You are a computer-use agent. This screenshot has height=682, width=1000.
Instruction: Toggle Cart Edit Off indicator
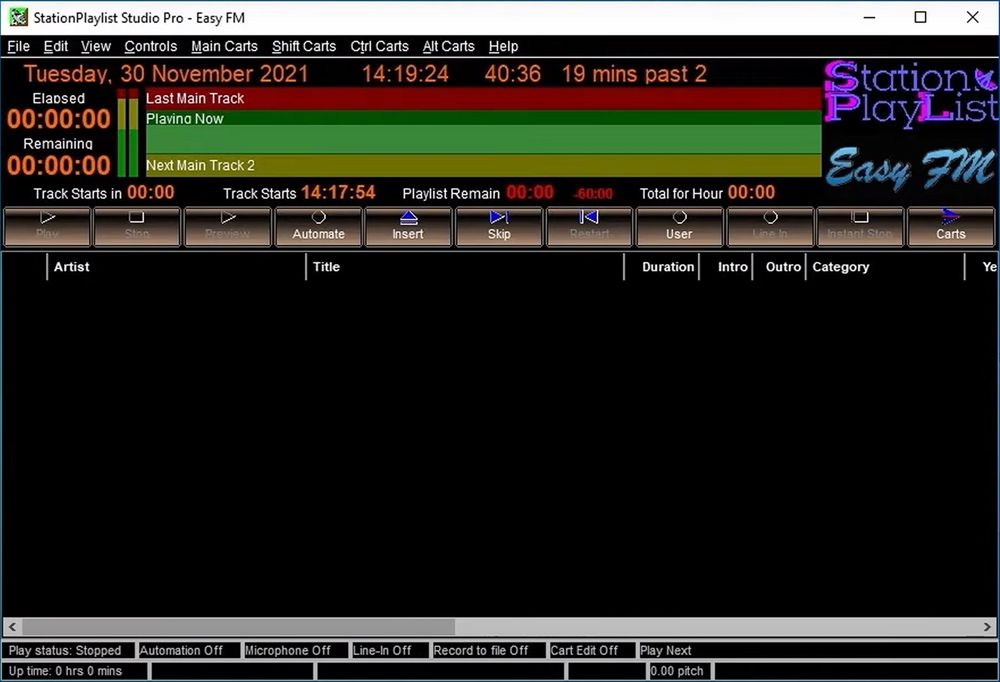point(592,650)
